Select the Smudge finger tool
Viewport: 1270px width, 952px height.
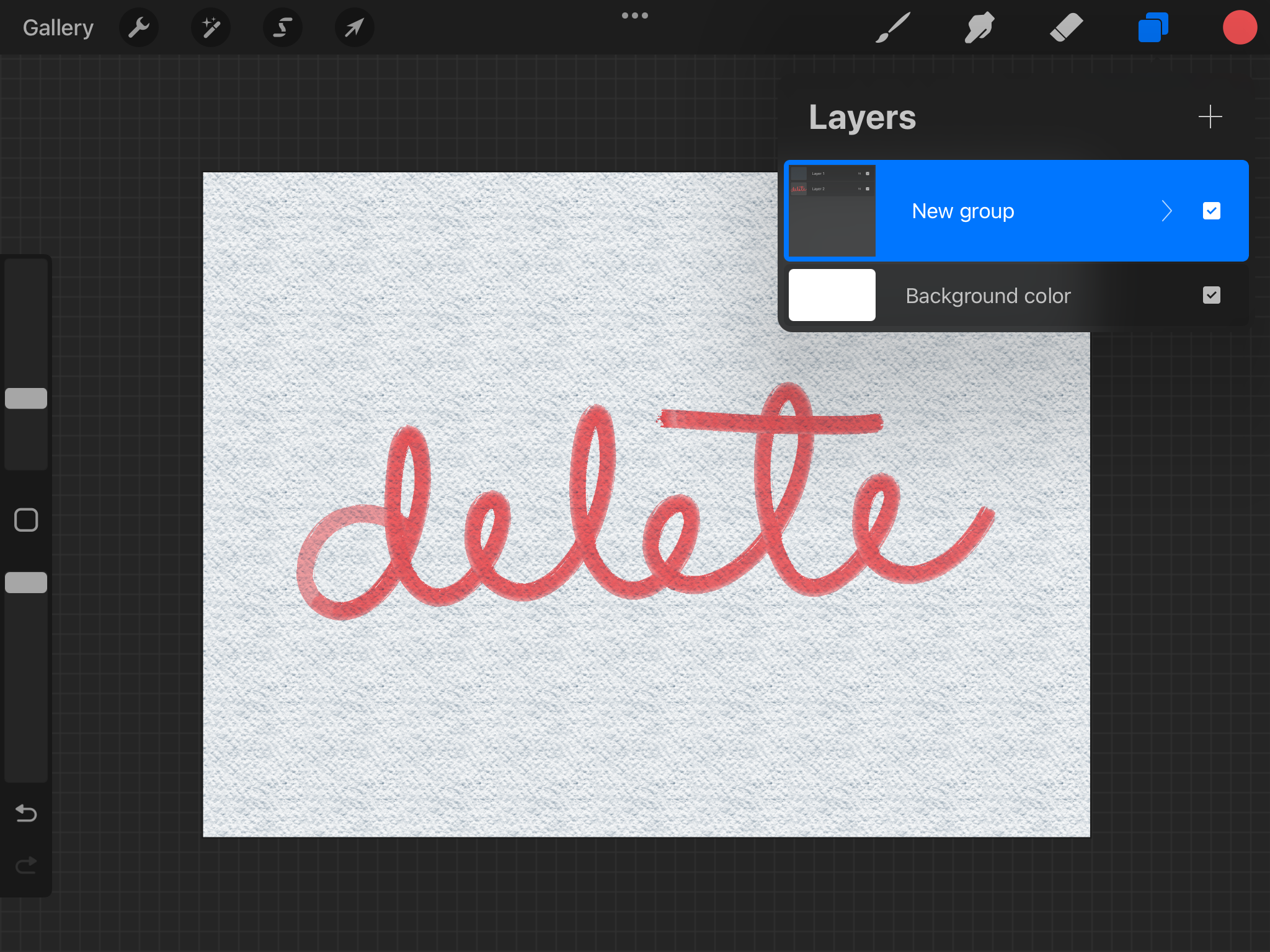tap(979, 27)
